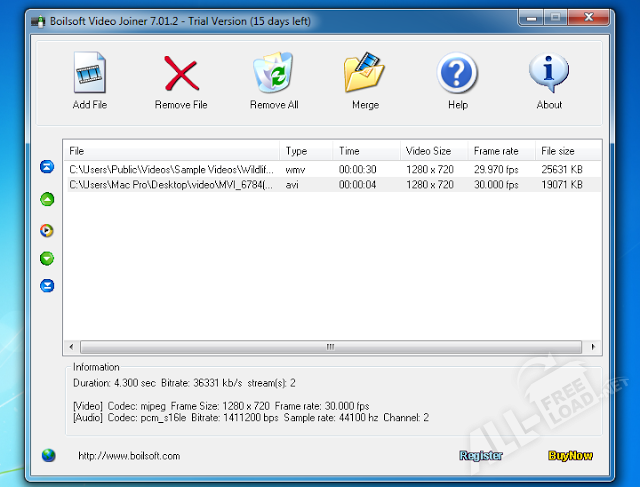Open the Help question mark icon

tap(457, 76)
